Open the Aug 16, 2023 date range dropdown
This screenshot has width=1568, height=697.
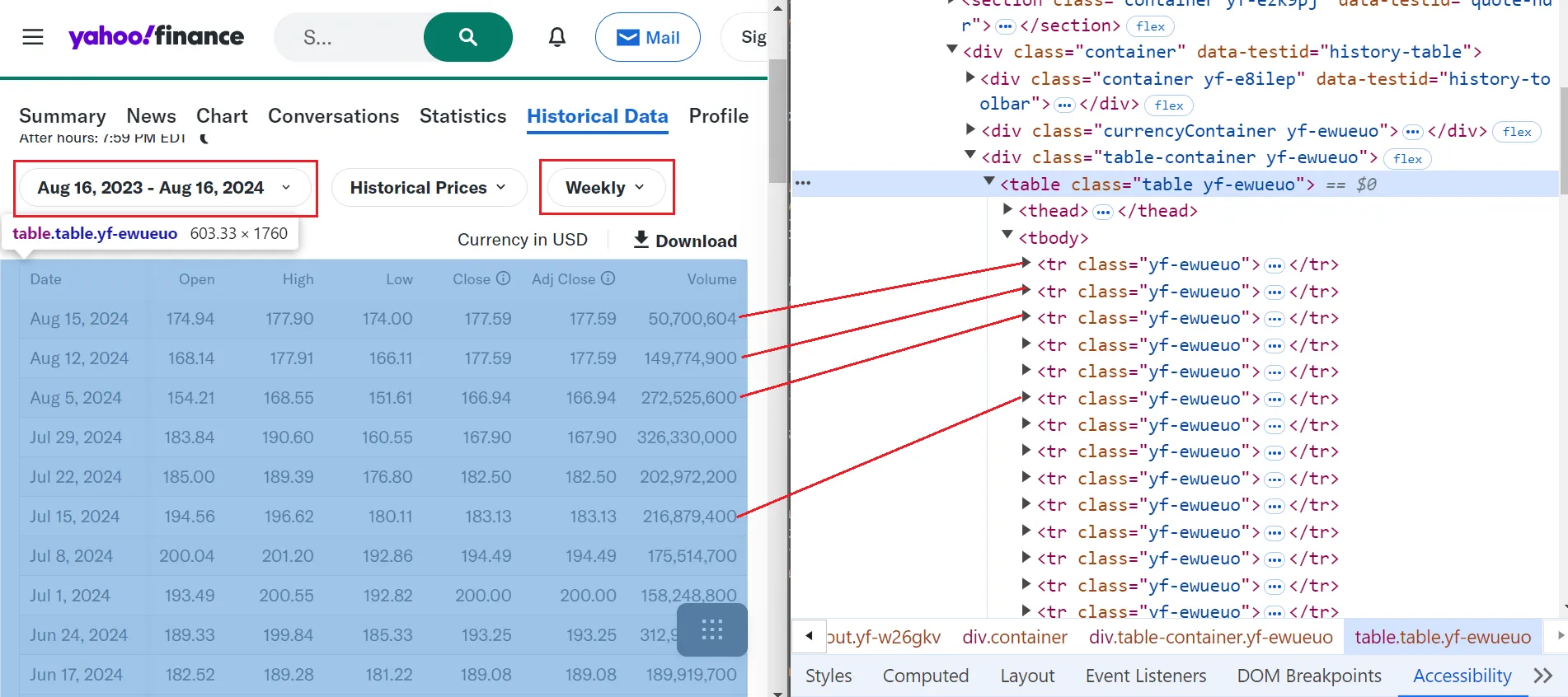tap(165, 188)
